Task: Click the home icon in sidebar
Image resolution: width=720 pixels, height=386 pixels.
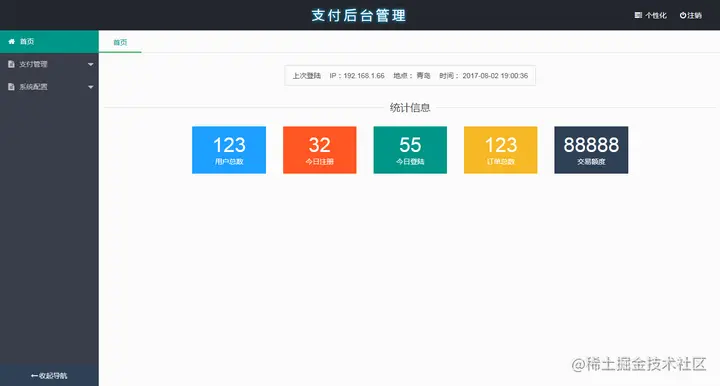Action: (11, 41)
